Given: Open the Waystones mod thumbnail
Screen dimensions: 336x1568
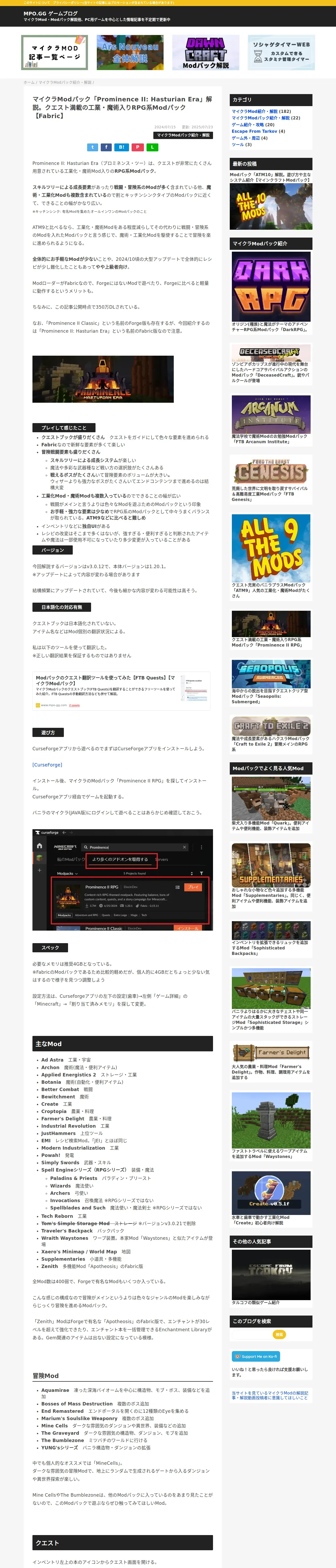Looking at the screenshot, I should click(x=271, y=1120).
